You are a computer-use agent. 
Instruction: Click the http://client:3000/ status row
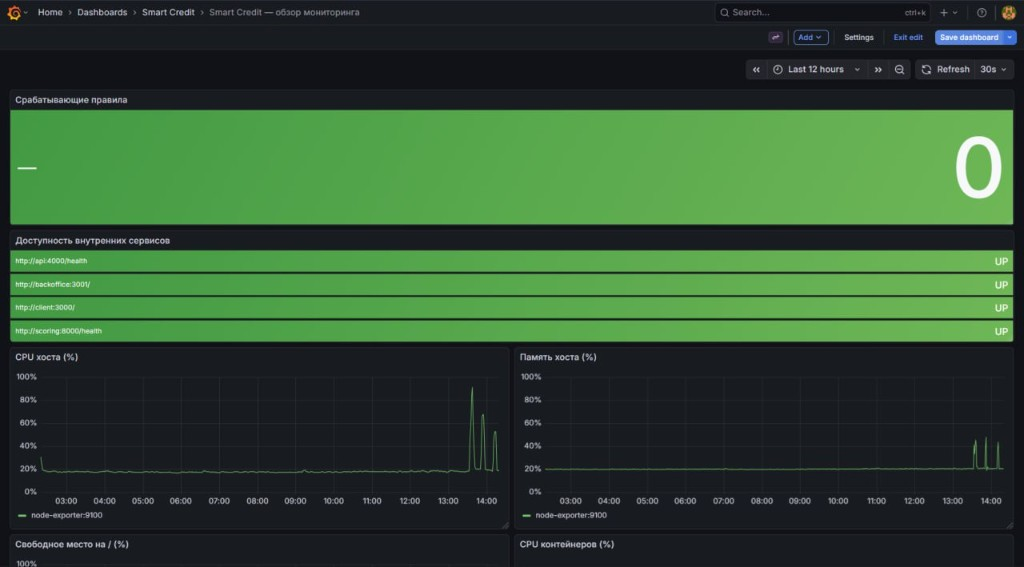(511, 308)
